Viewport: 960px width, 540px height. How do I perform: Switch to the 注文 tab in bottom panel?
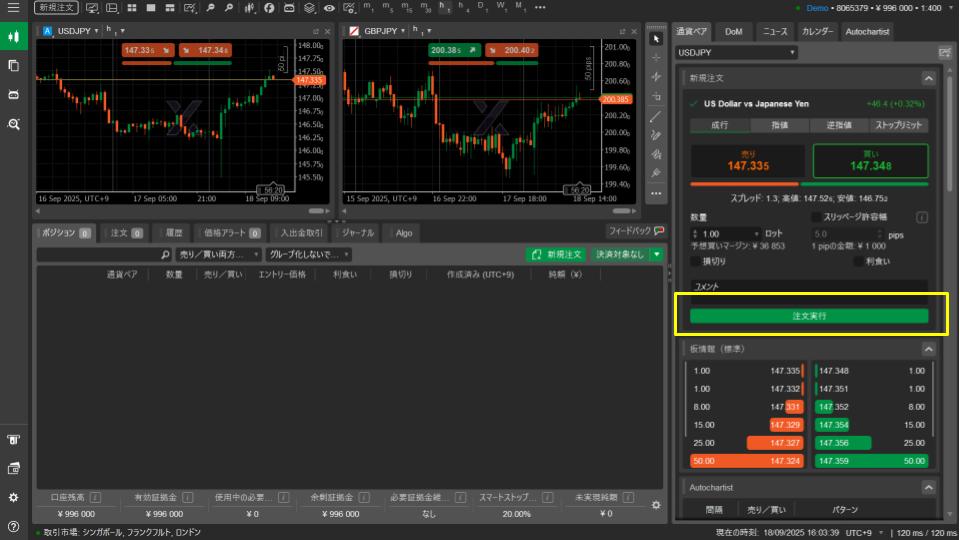[x=126, y=233]
